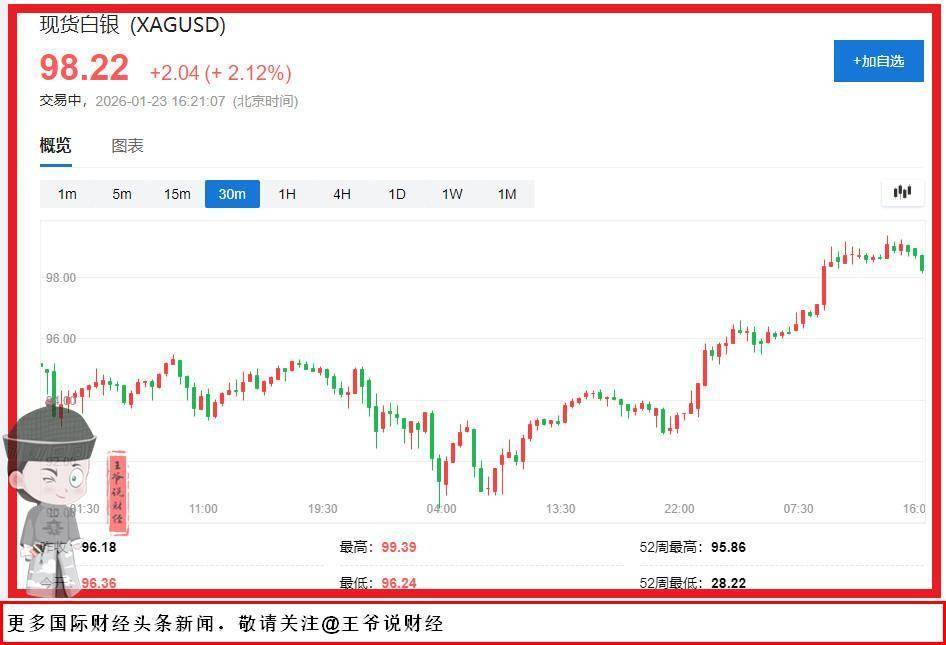Click the footer text mentioning @王爷说财经
The height and width of the screenshot is (645, 946).
tap(225, 624)
